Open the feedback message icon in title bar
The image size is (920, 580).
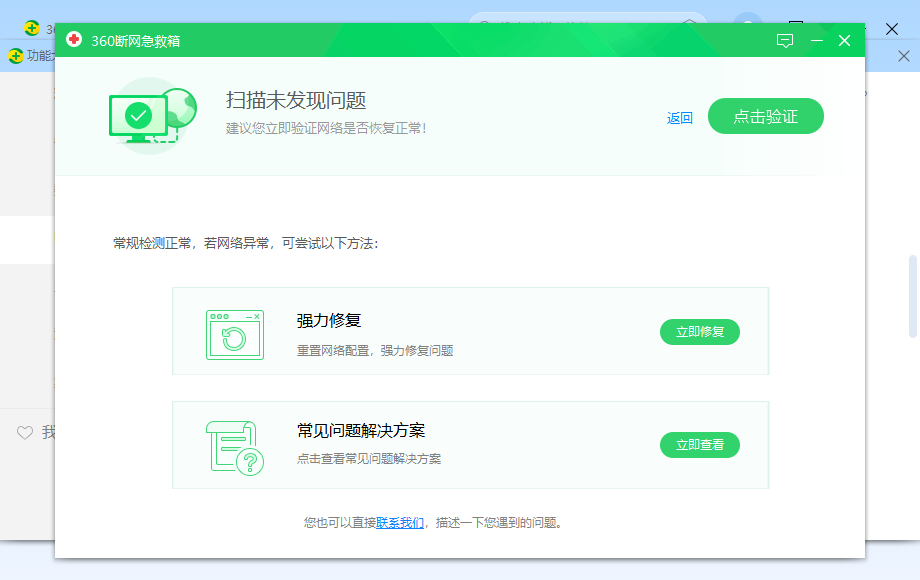coord(784,40)
